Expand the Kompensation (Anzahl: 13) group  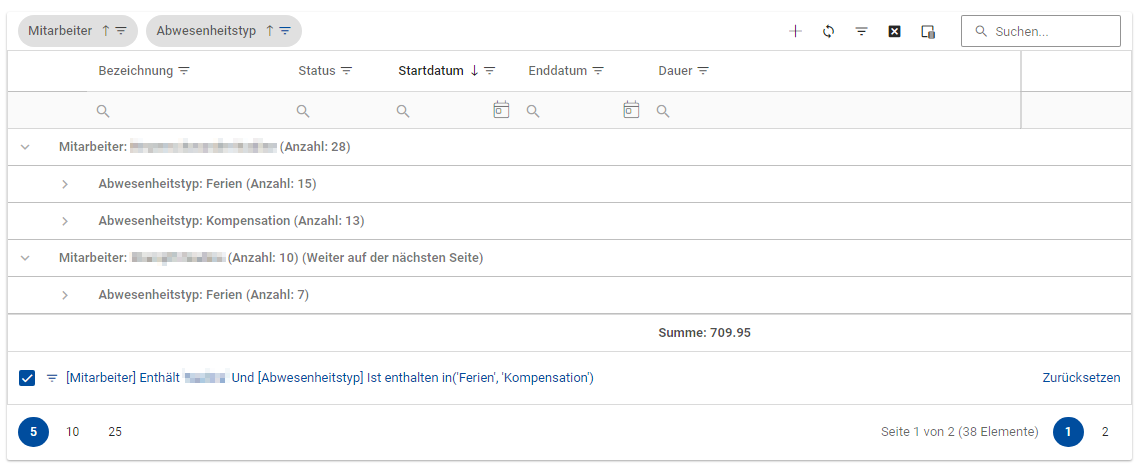coord(65,221)
